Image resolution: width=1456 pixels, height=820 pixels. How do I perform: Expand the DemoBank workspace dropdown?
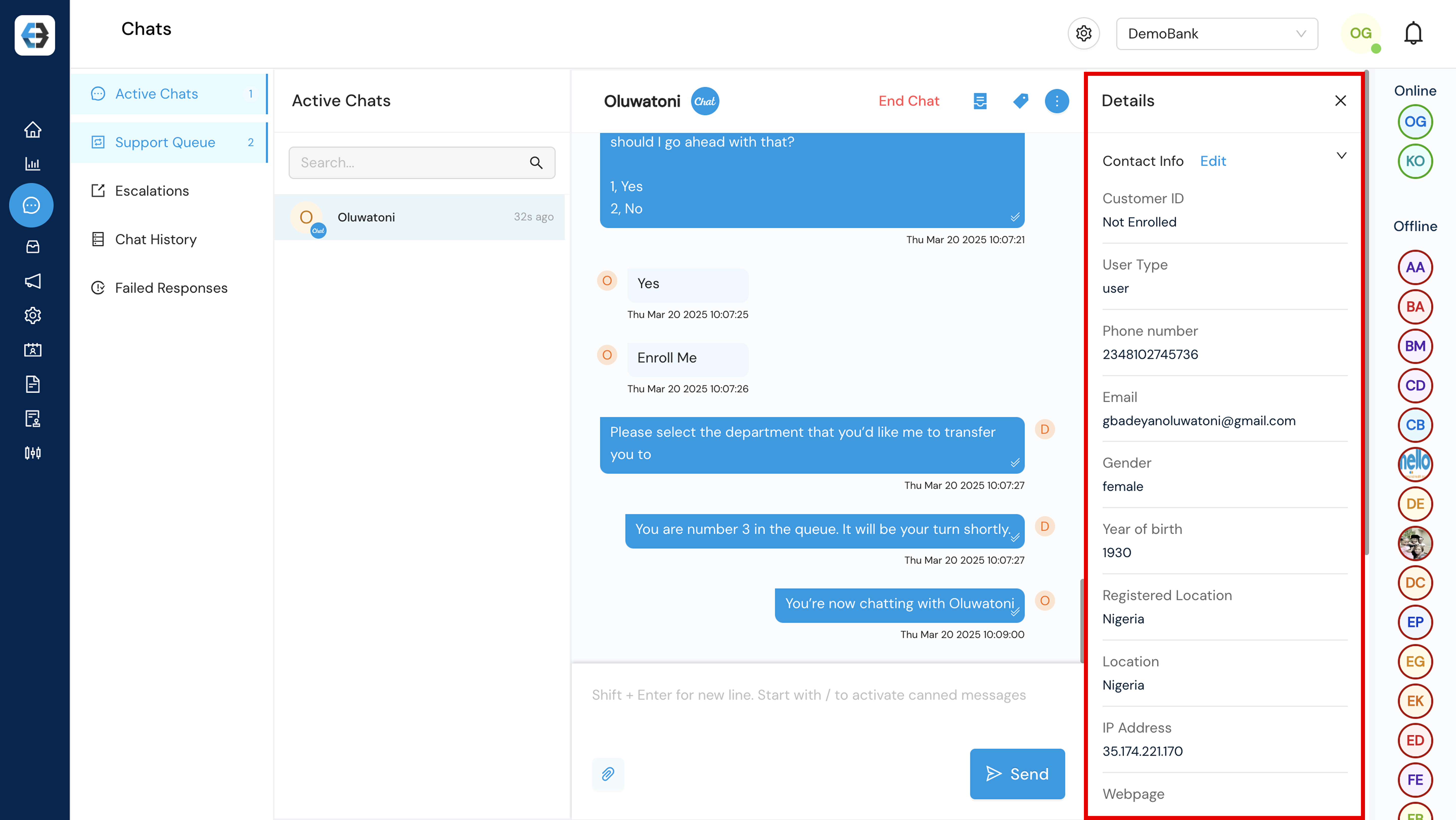coord(1216,34)
